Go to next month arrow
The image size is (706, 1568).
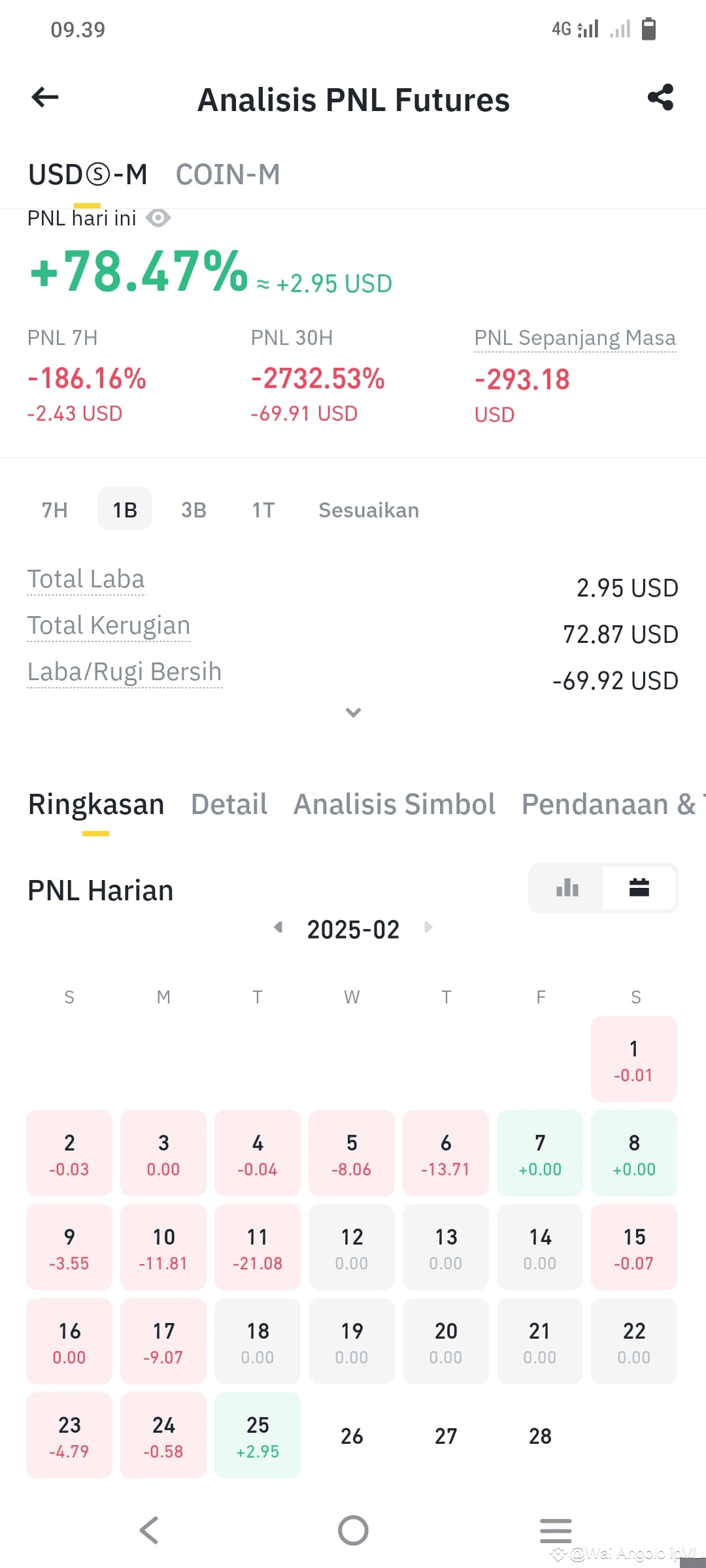pos(428,927)
